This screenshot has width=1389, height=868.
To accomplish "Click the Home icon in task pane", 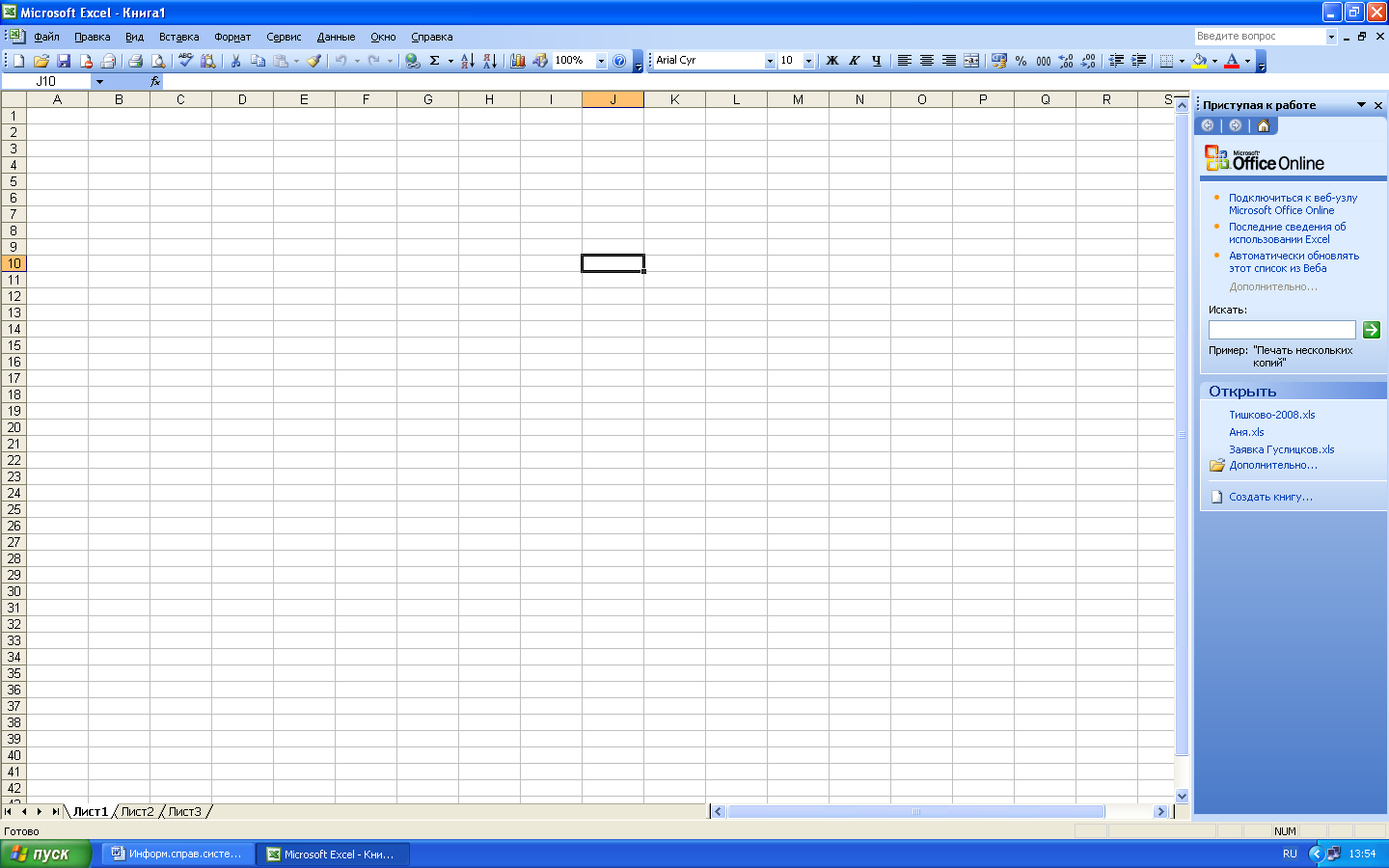I will point(1264,125).
